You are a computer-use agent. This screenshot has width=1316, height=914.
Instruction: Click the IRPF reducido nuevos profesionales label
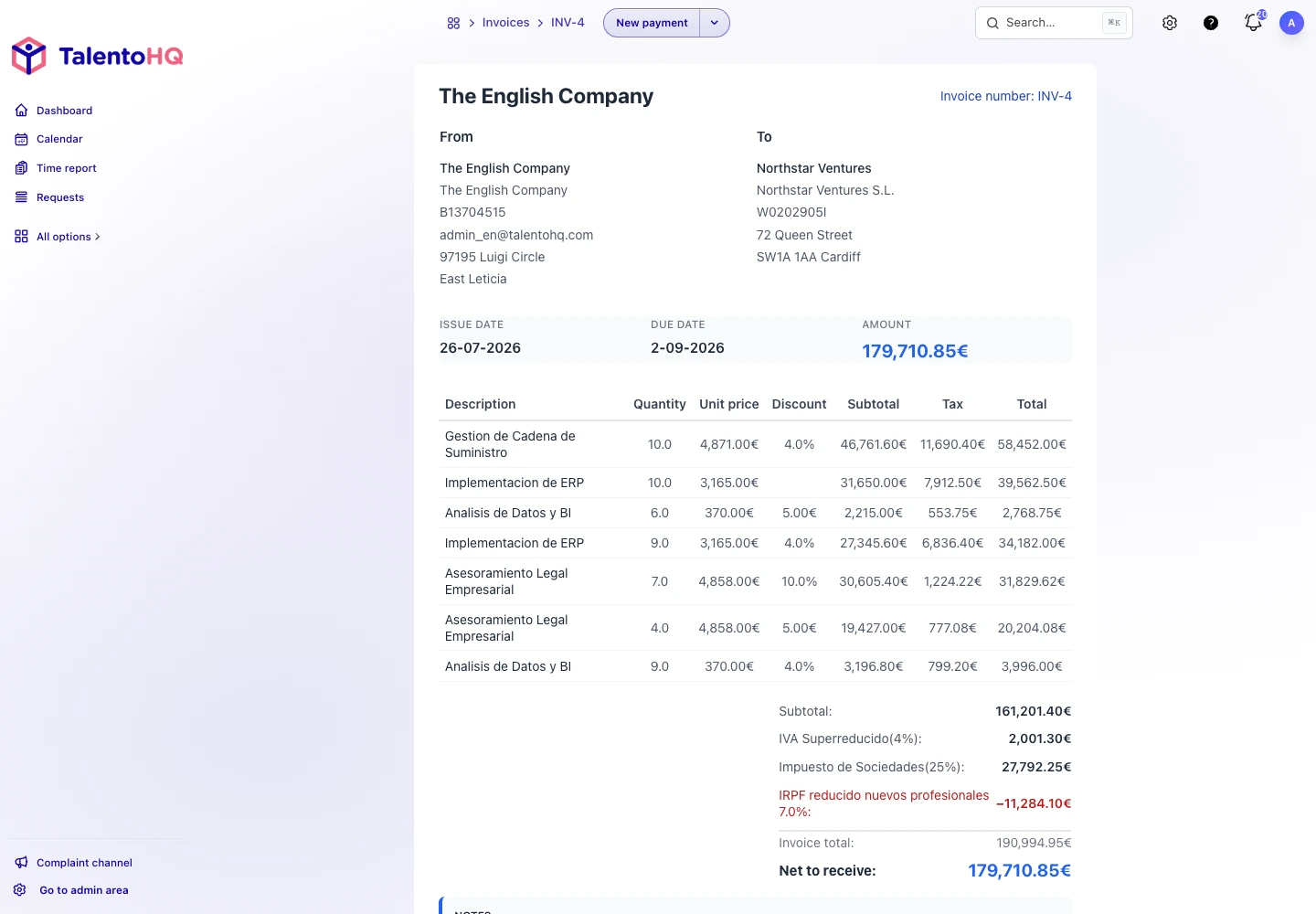click(884, 803)
